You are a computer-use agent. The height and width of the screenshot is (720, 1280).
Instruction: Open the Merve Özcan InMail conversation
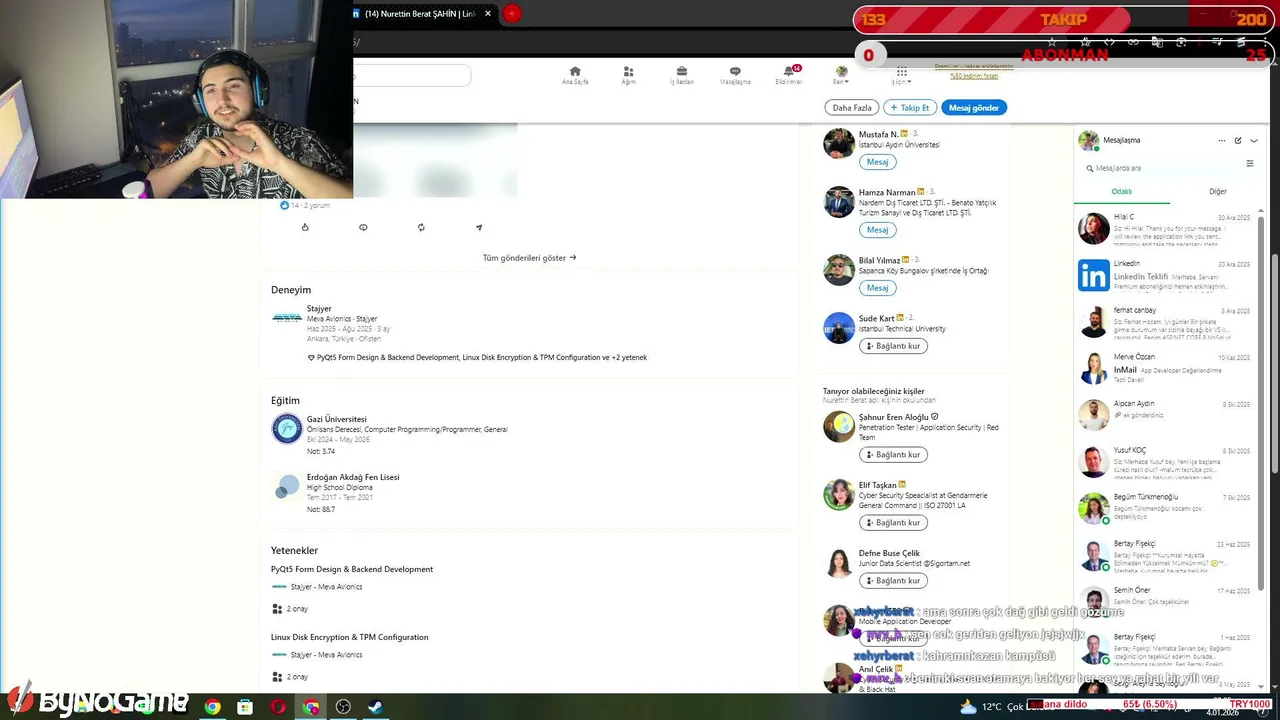click(x=1164, y=368)
